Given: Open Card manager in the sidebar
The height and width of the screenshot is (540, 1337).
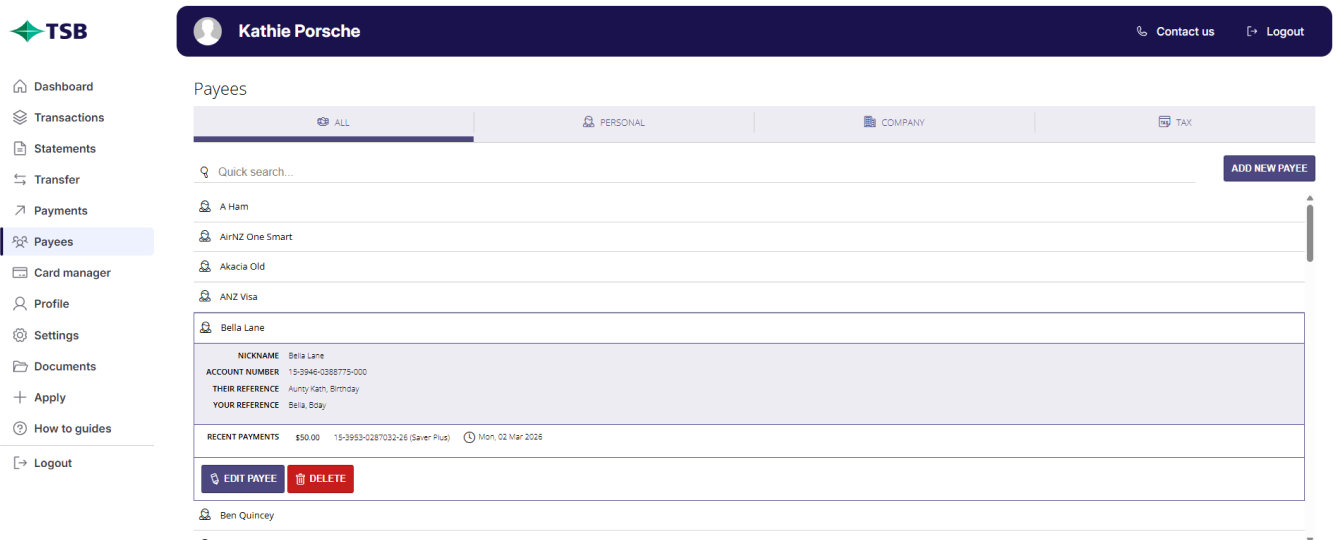Looking at the screenshot, I should [x=78, y=273].
